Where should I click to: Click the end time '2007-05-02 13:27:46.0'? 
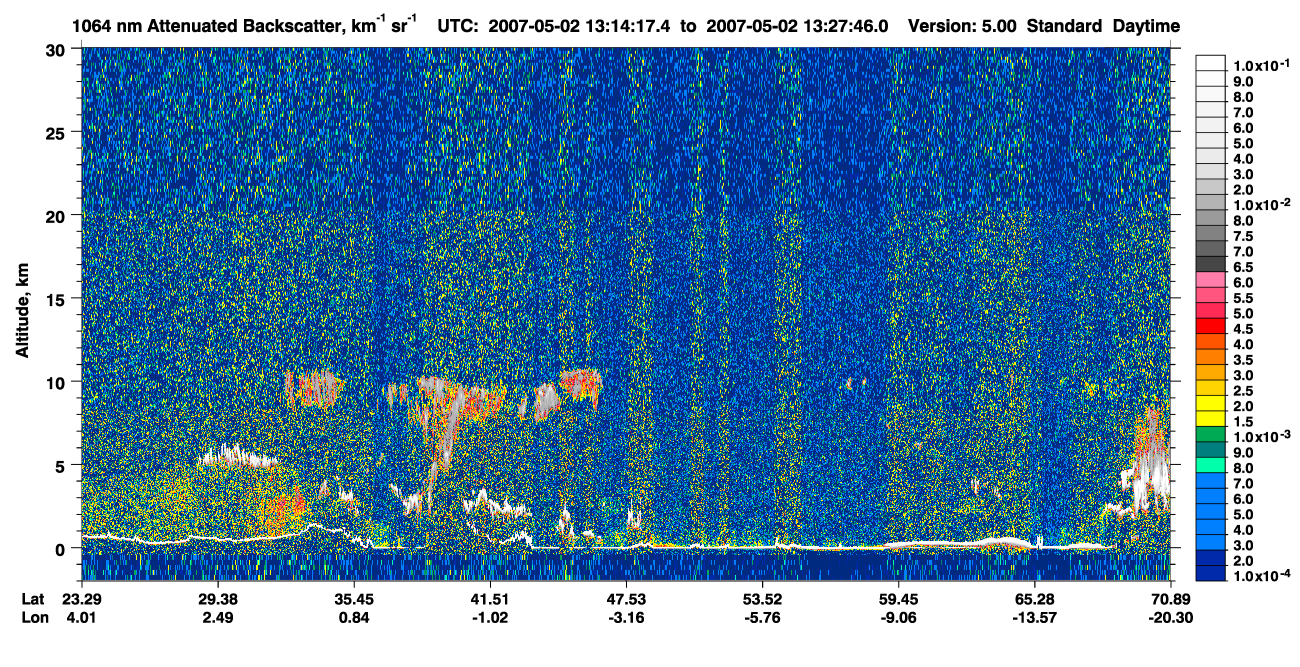(x=797, y=25)
